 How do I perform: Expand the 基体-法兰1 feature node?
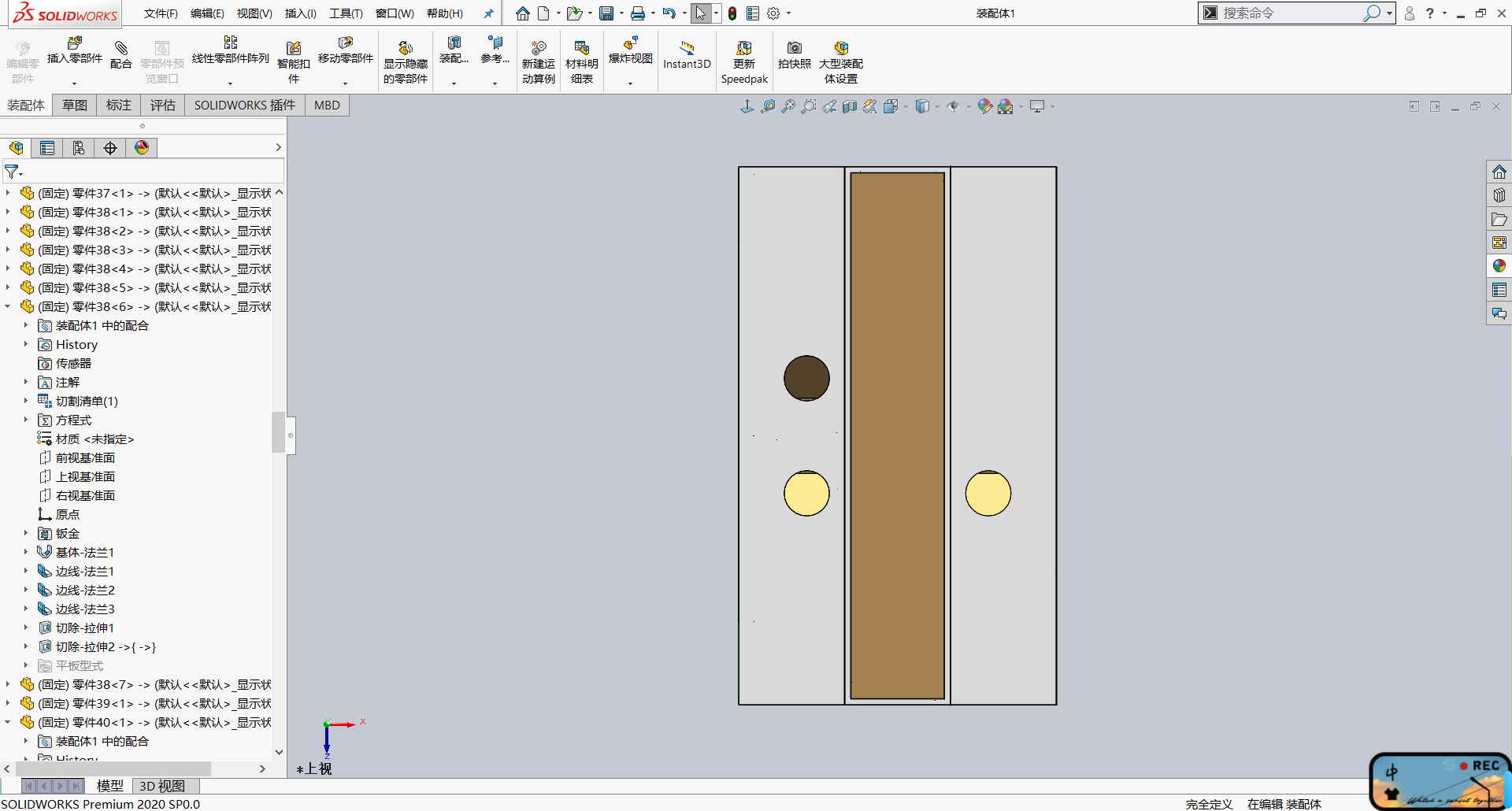[25, 552]
